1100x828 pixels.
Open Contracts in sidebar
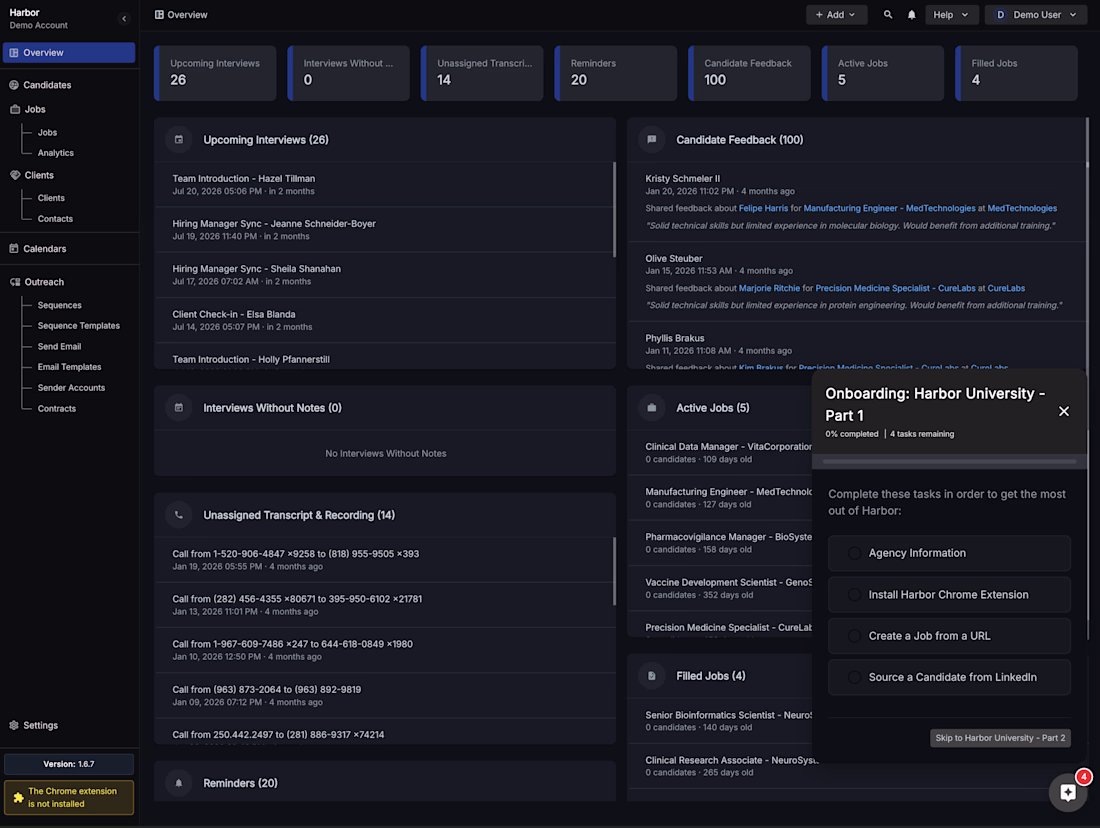[x=57, y=408]
